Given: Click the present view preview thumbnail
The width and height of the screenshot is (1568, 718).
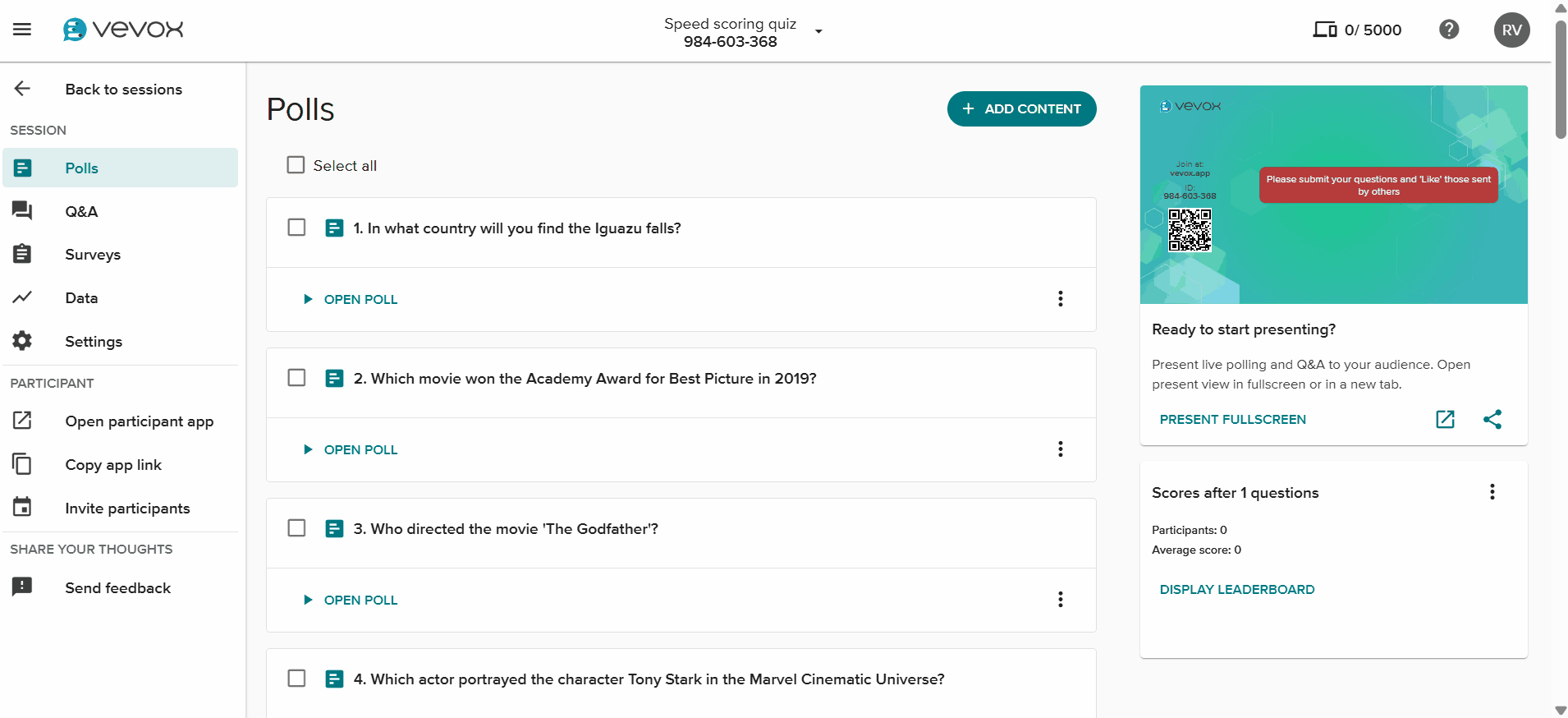Looking at the screenshot, I should [1333, 195].
